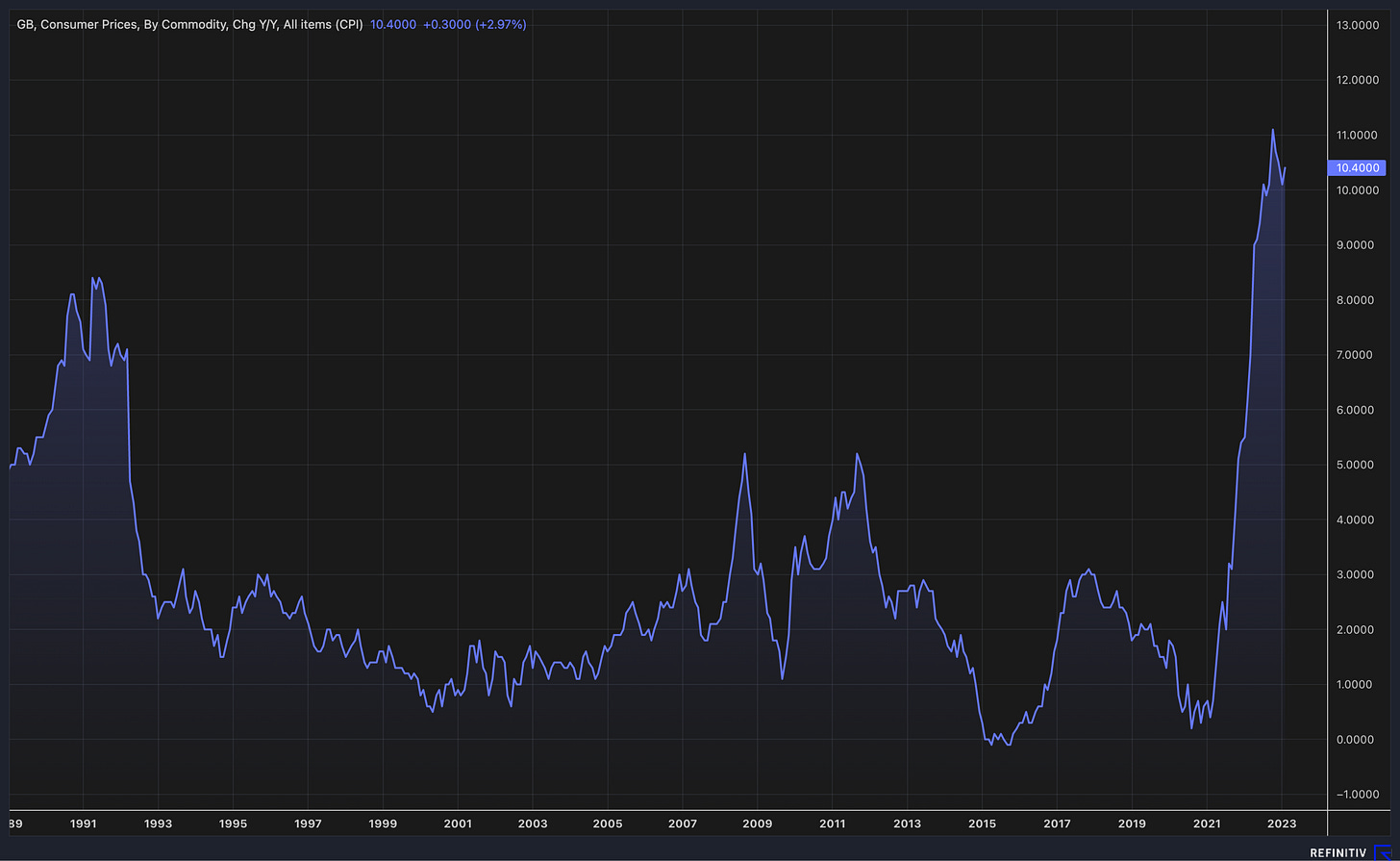Click the 2001 x-axis label
Viewport: 1400px width, 861px height.
458,823
